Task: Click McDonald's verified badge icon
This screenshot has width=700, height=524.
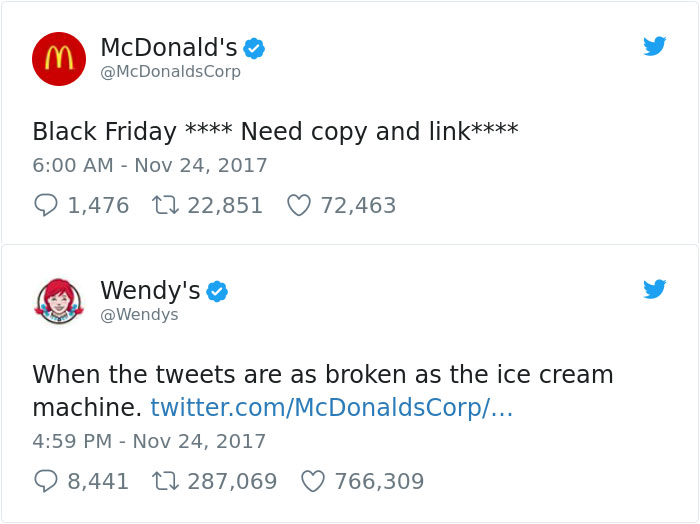Action: [x=254, y=48]
